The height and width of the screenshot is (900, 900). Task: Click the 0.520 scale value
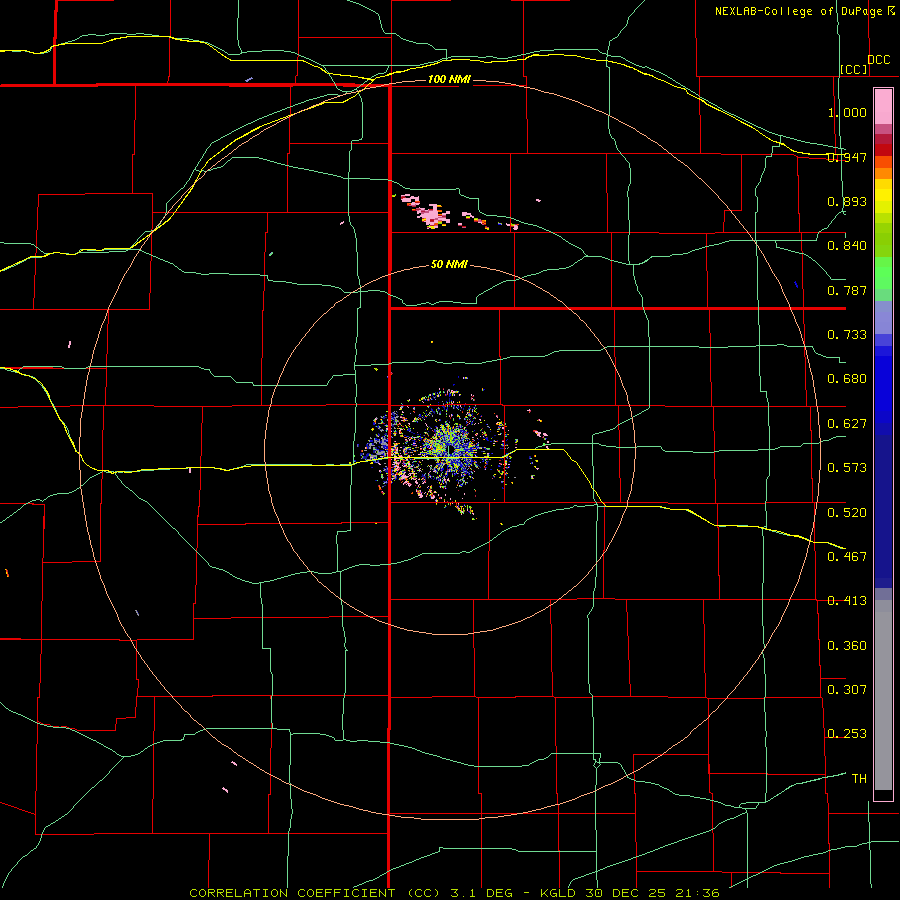click(x=847, y=513)
